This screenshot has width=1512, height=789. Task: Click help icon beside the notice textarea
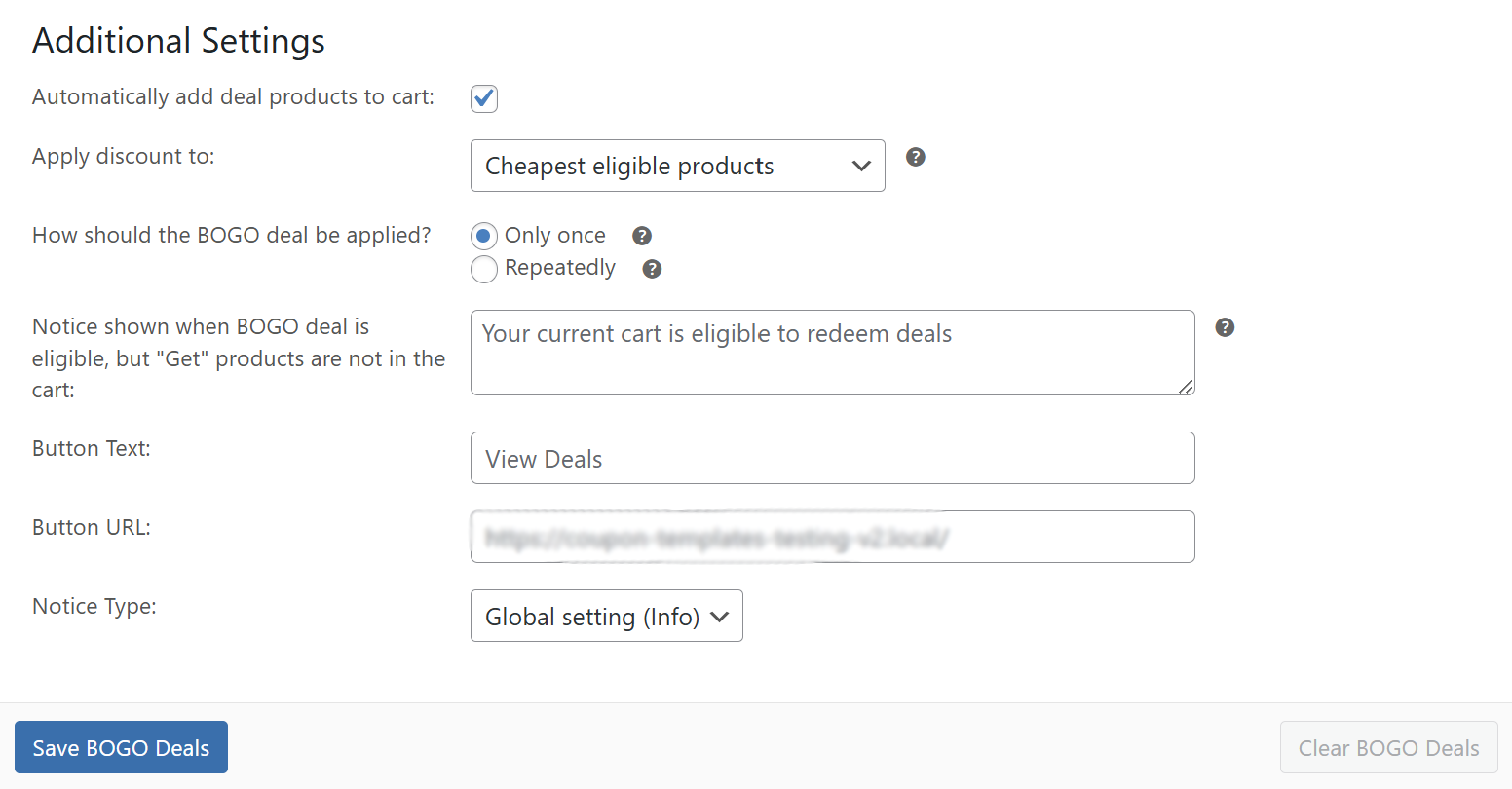(1225, 327)
